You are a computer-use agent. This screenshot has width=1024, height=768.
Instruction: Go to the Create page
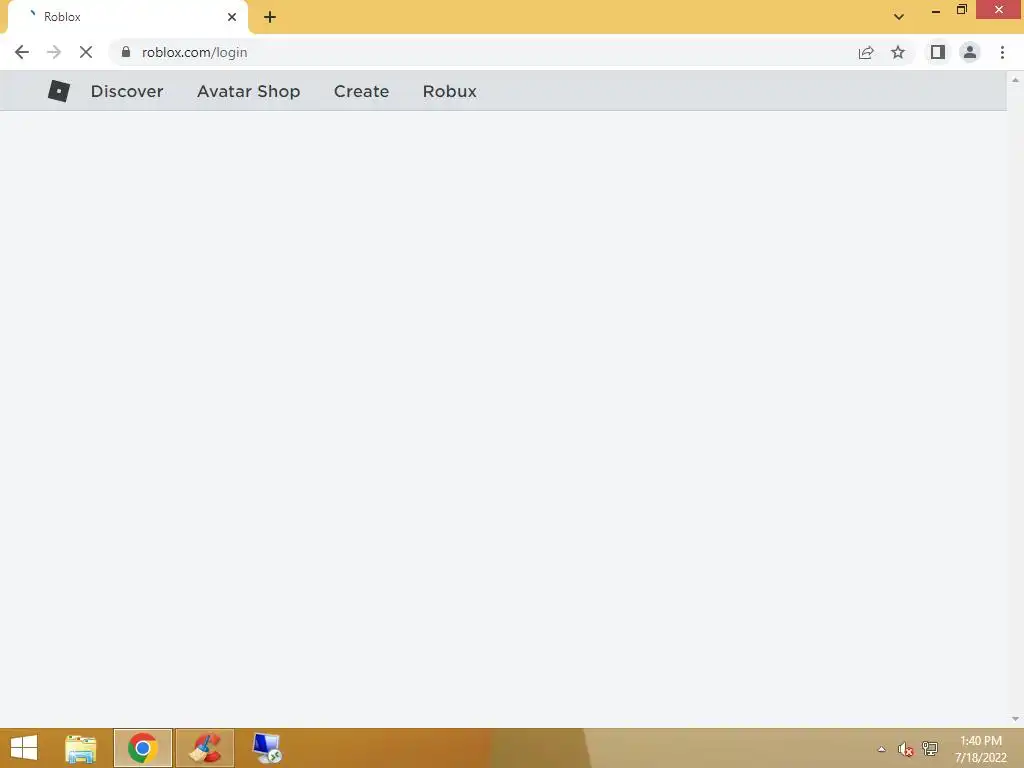coord(361,91)
